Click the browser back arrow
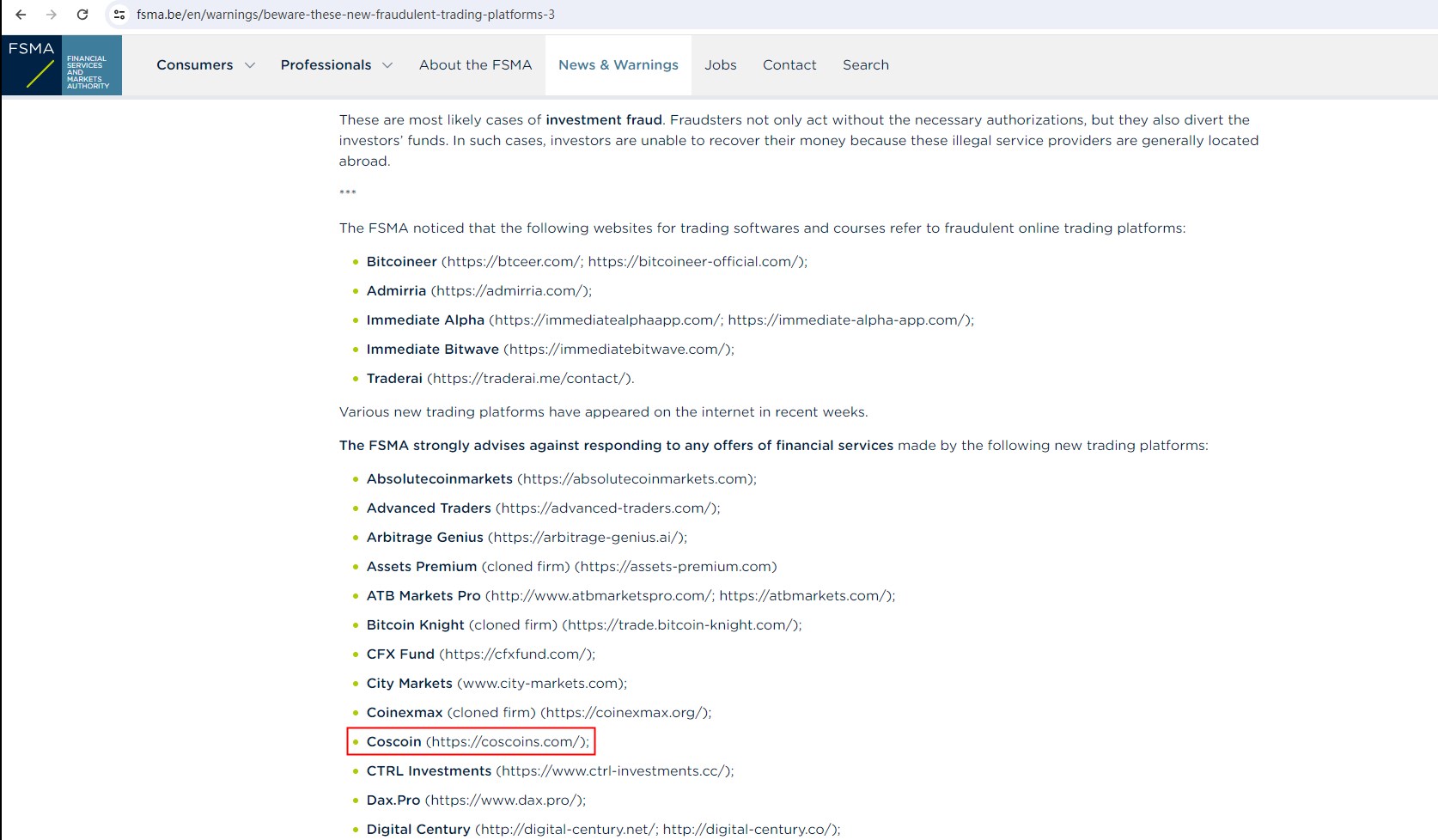1438x840 pixels. 21,15
